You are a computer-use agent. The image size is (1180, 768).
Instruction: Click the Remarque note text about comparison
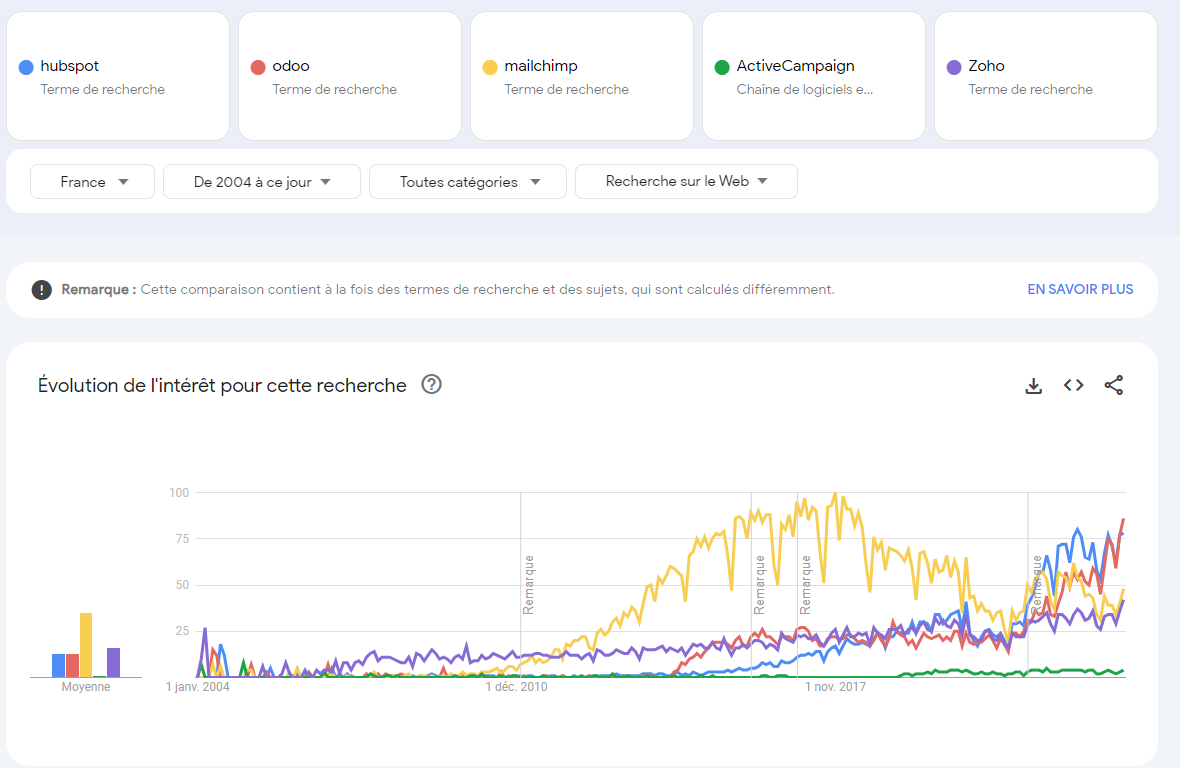click(487, 290)
